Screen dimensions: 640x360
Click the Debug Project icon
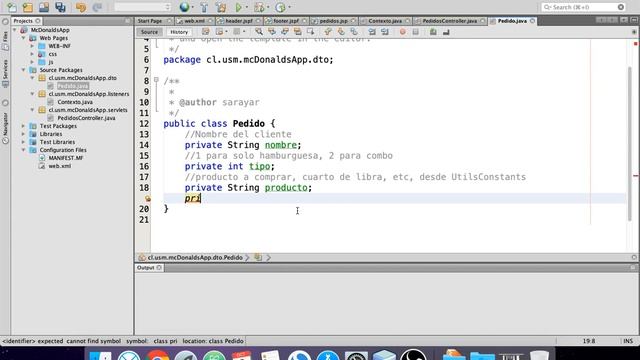pos(259,7)
